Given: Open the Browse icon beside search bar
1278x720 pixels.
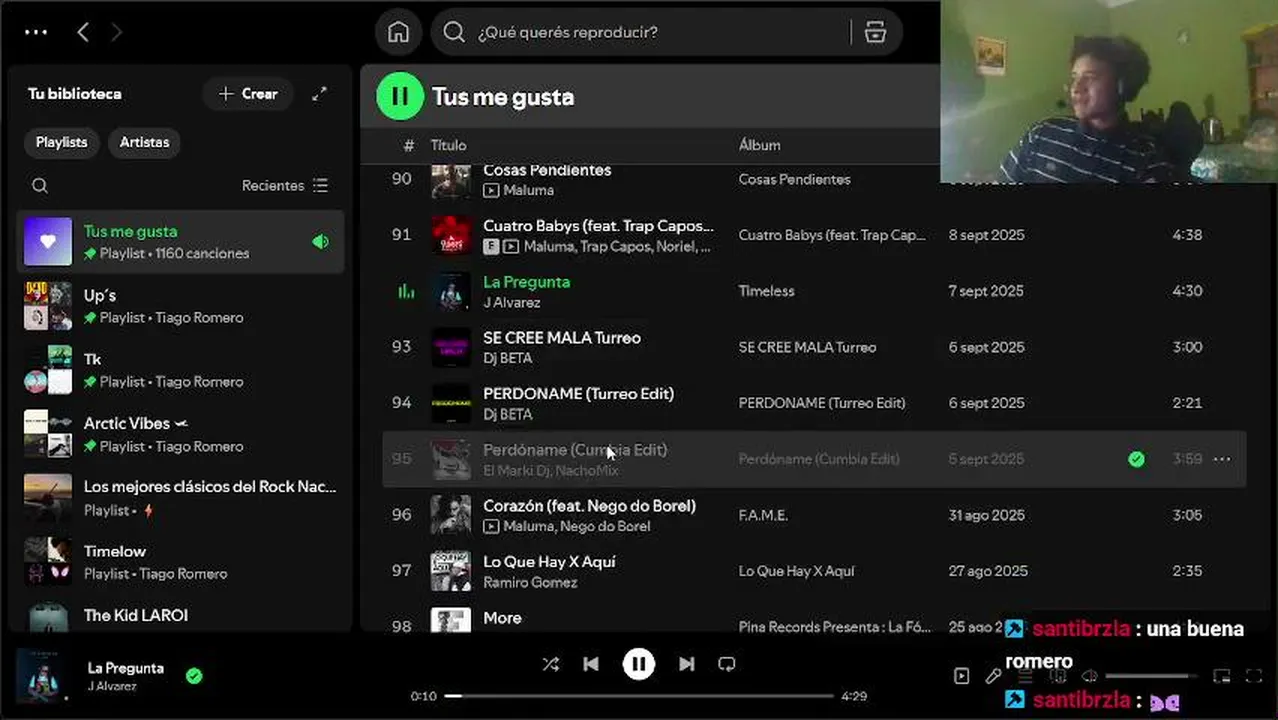Looking at the screenshot, I should pyautogui.click(x=875, y=32).
